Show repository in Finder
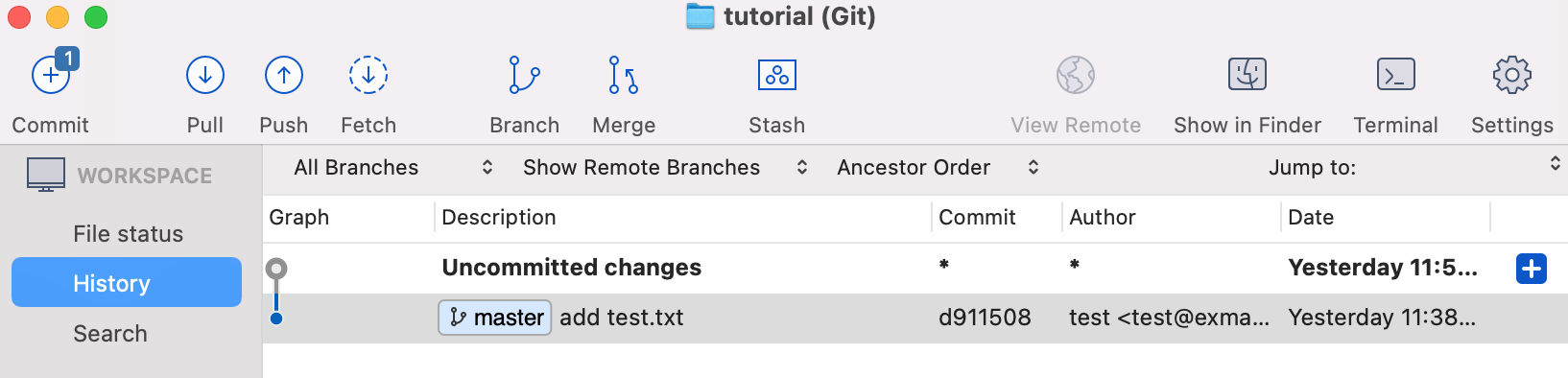The height and width of the screenshot is (378, 1568). 1247,75
